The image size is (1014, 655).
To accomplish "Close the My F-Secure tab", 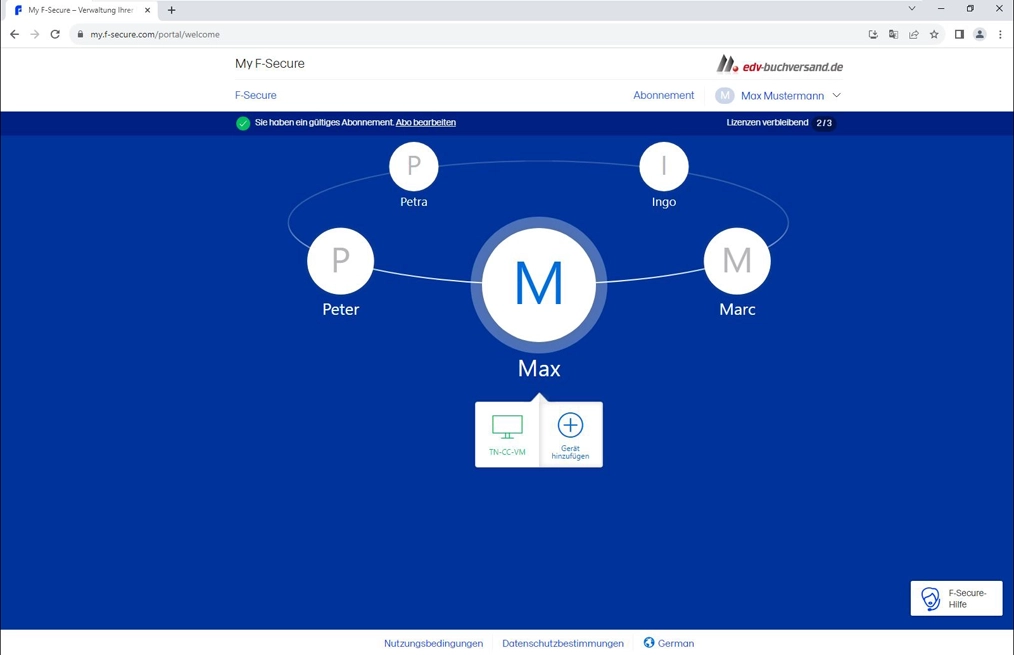I will (147, 10).
